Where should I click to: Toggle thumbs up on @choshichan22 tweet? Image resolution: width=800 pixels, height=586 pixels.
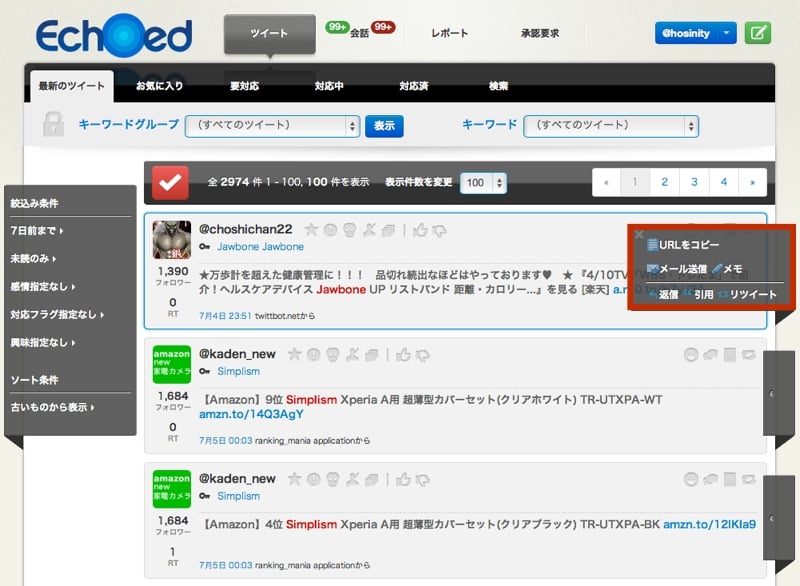click(420, 231)
